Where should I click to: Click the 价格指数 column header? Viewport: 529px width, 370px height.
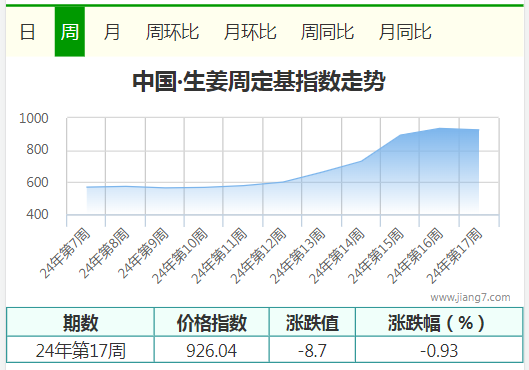pos(212,323)
